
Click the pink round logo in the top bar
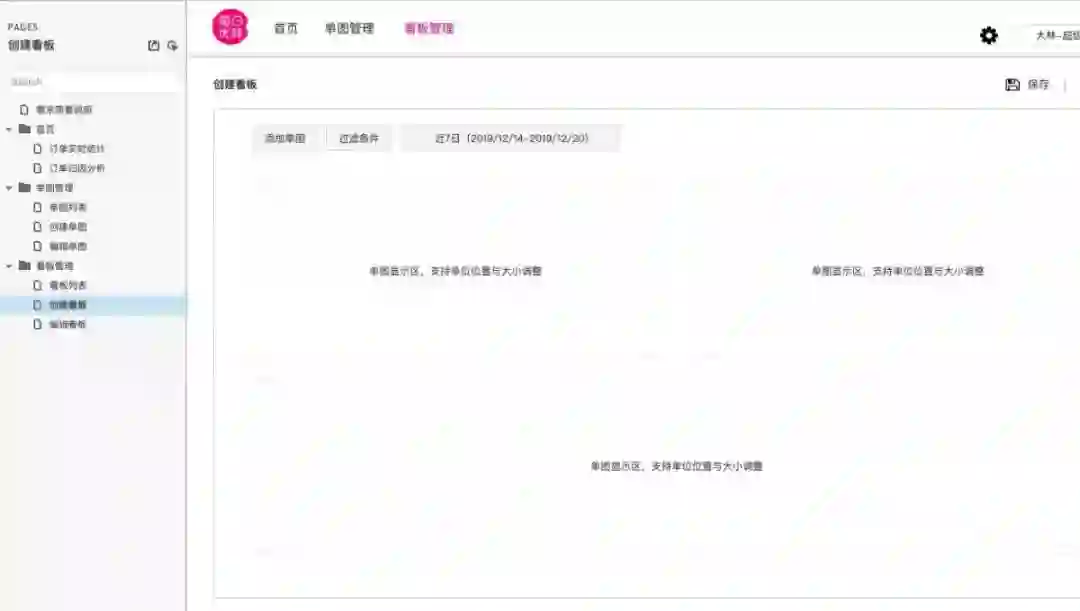point(230,27)
